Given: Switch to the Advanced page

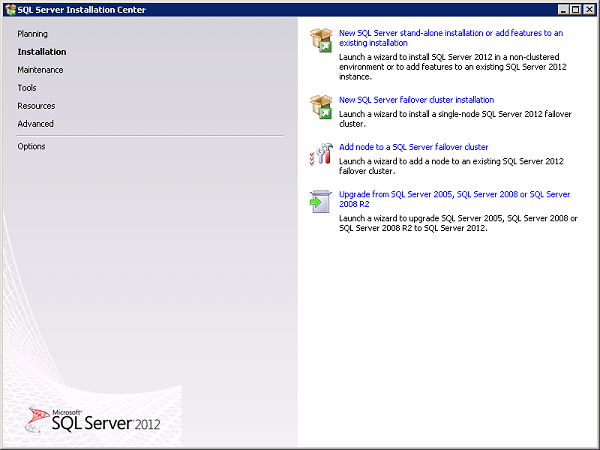Looking at the screenshot, I should (x=36, y=124).
